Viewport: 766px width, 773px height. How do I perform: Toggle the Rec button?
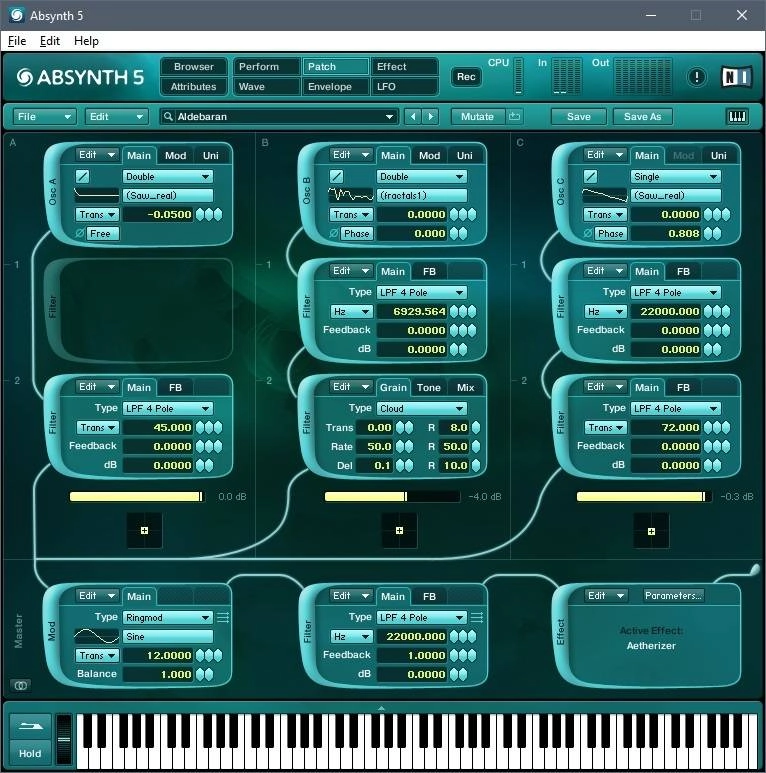point(466,77)
